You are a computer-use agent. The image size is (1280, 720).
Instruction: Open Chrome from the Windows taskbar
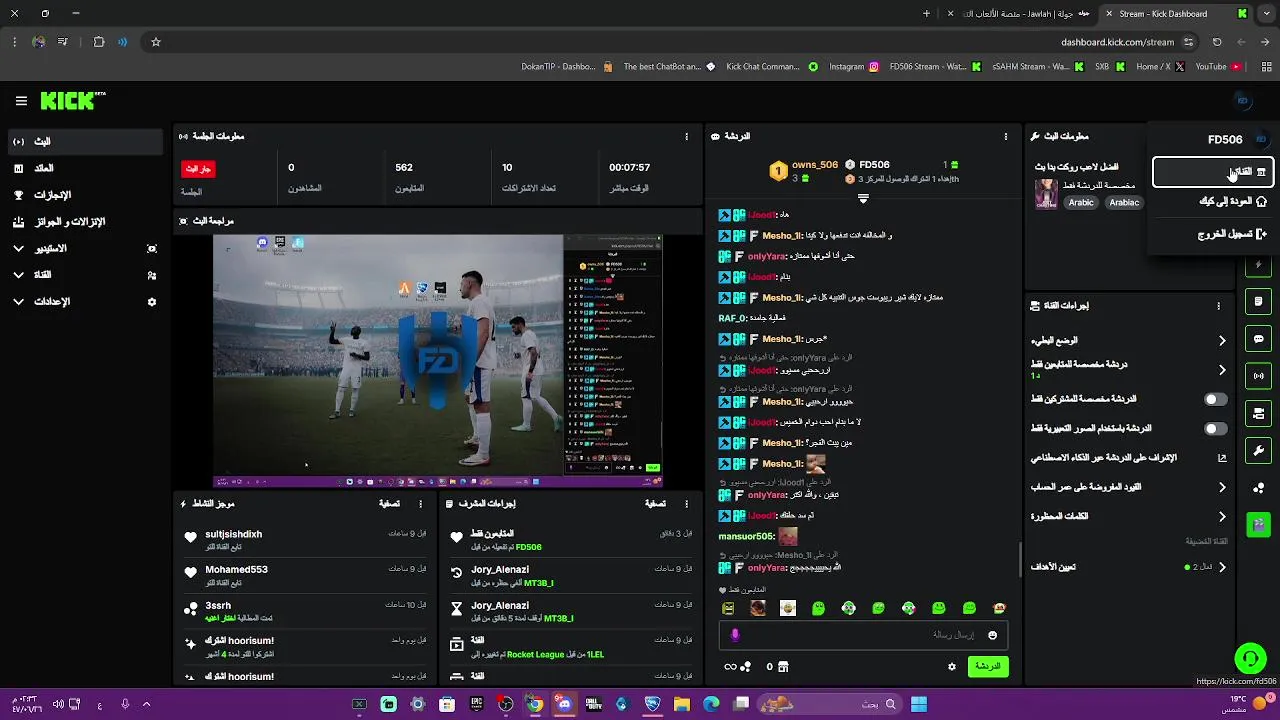(535, 704)
